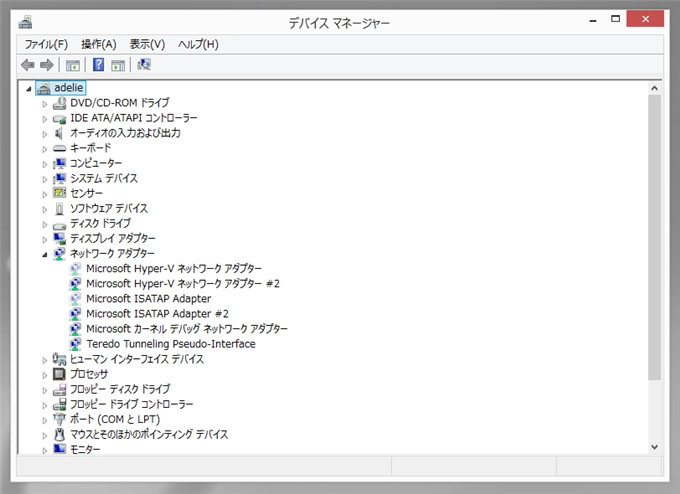Expand the ディスク ドライブ category
This screenshot has width=680, height=494.
coord(44,225)
